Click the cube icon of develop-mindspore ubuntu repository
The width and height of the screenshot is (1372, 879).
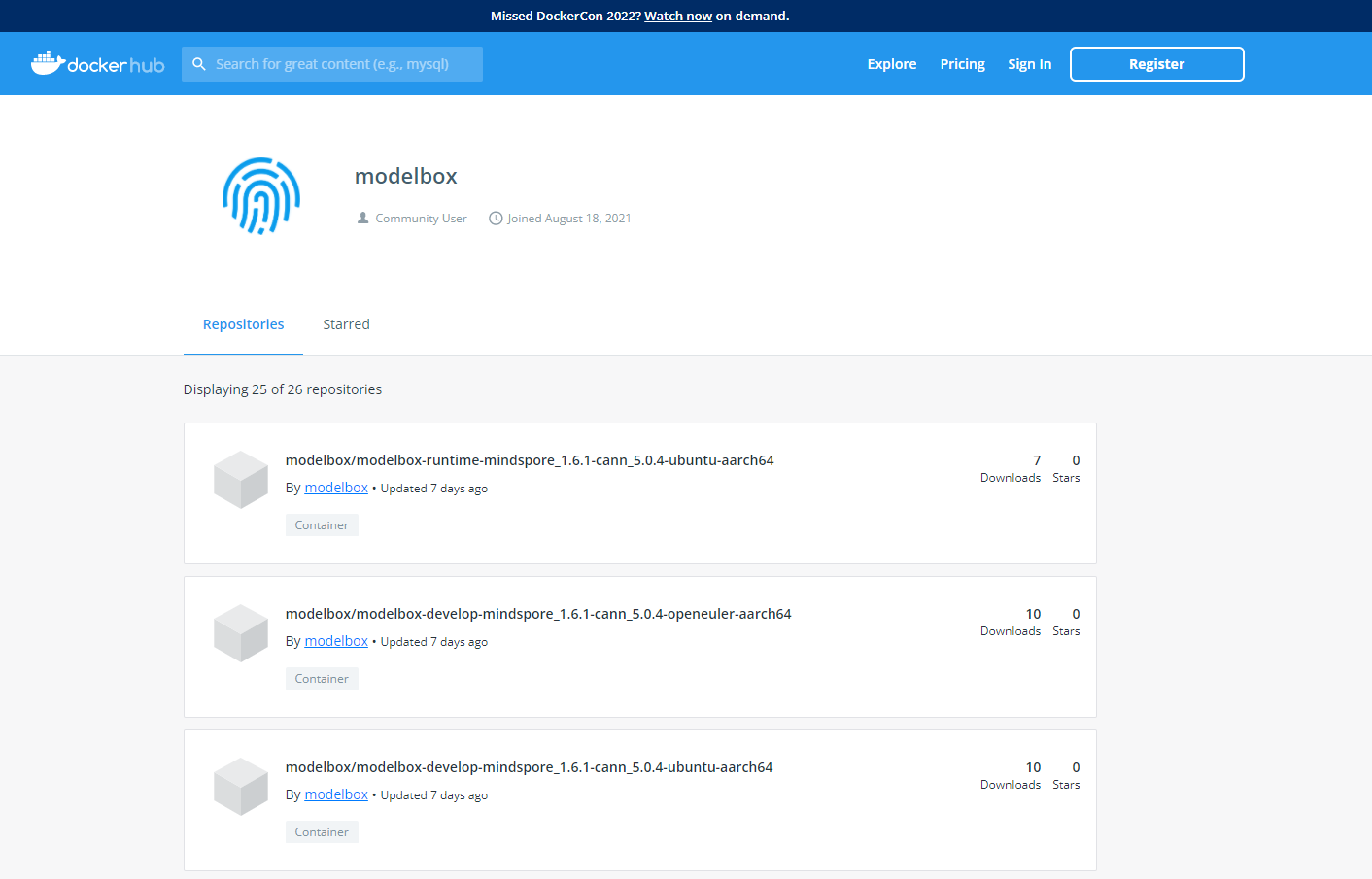coord(241,787)
